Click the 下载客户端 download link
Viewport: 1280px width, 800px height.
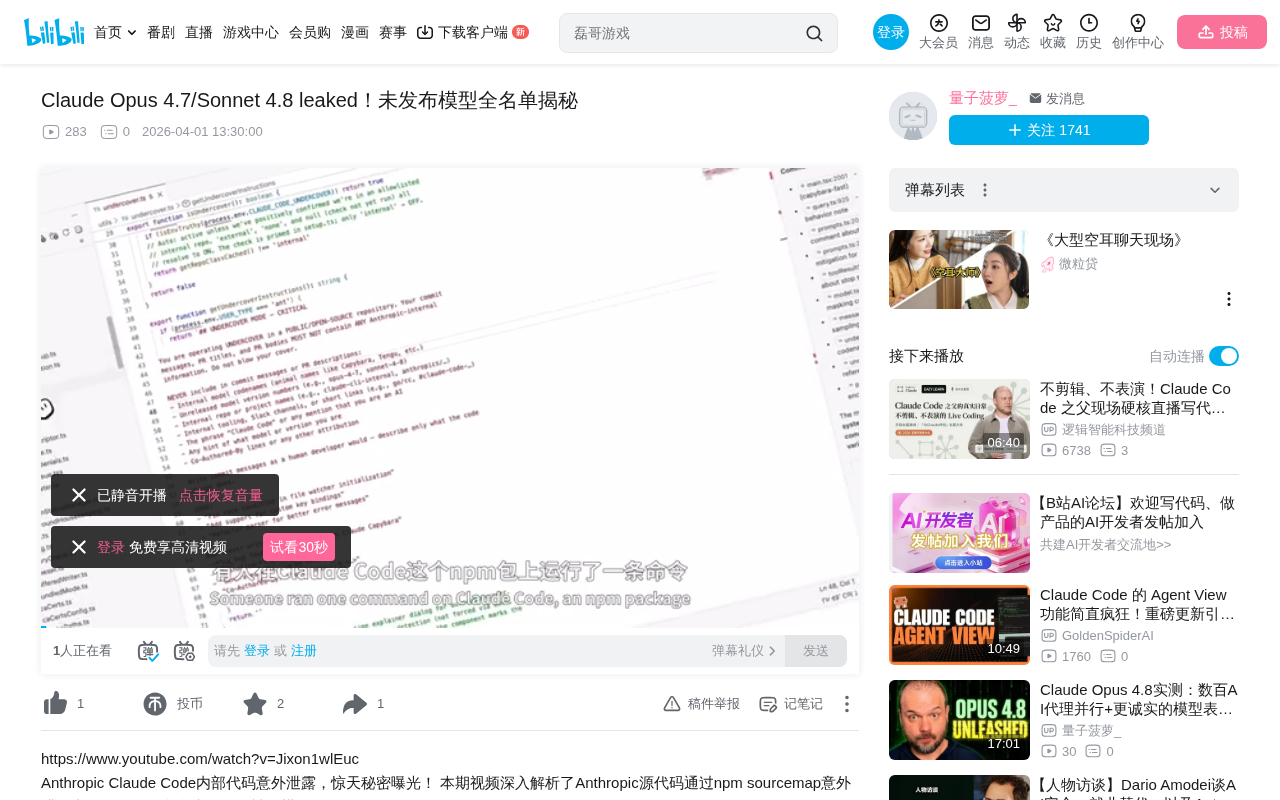pos(472,32)
